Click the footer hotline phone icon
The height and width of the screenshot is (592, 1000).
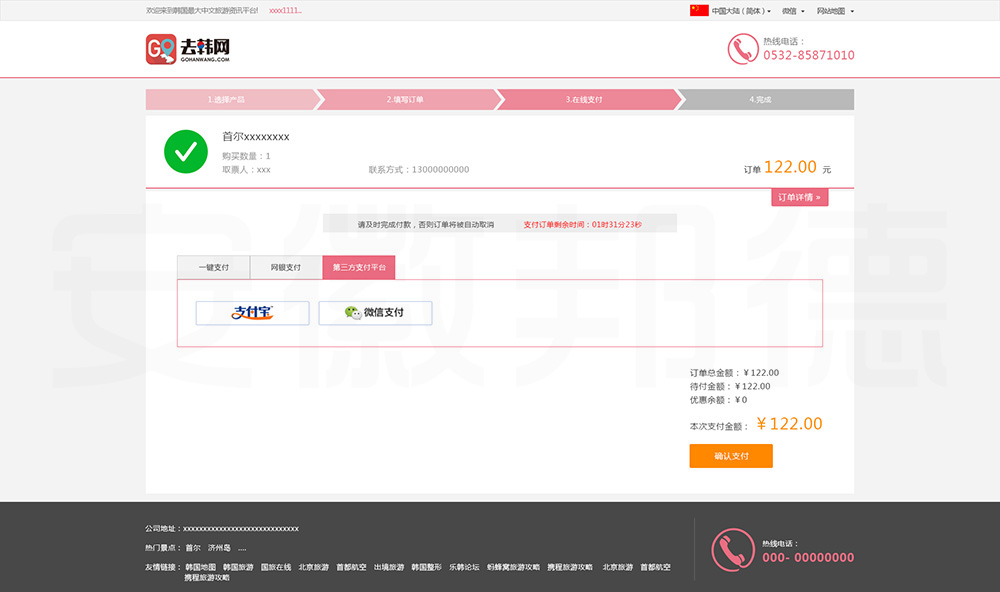pos(732,549)
